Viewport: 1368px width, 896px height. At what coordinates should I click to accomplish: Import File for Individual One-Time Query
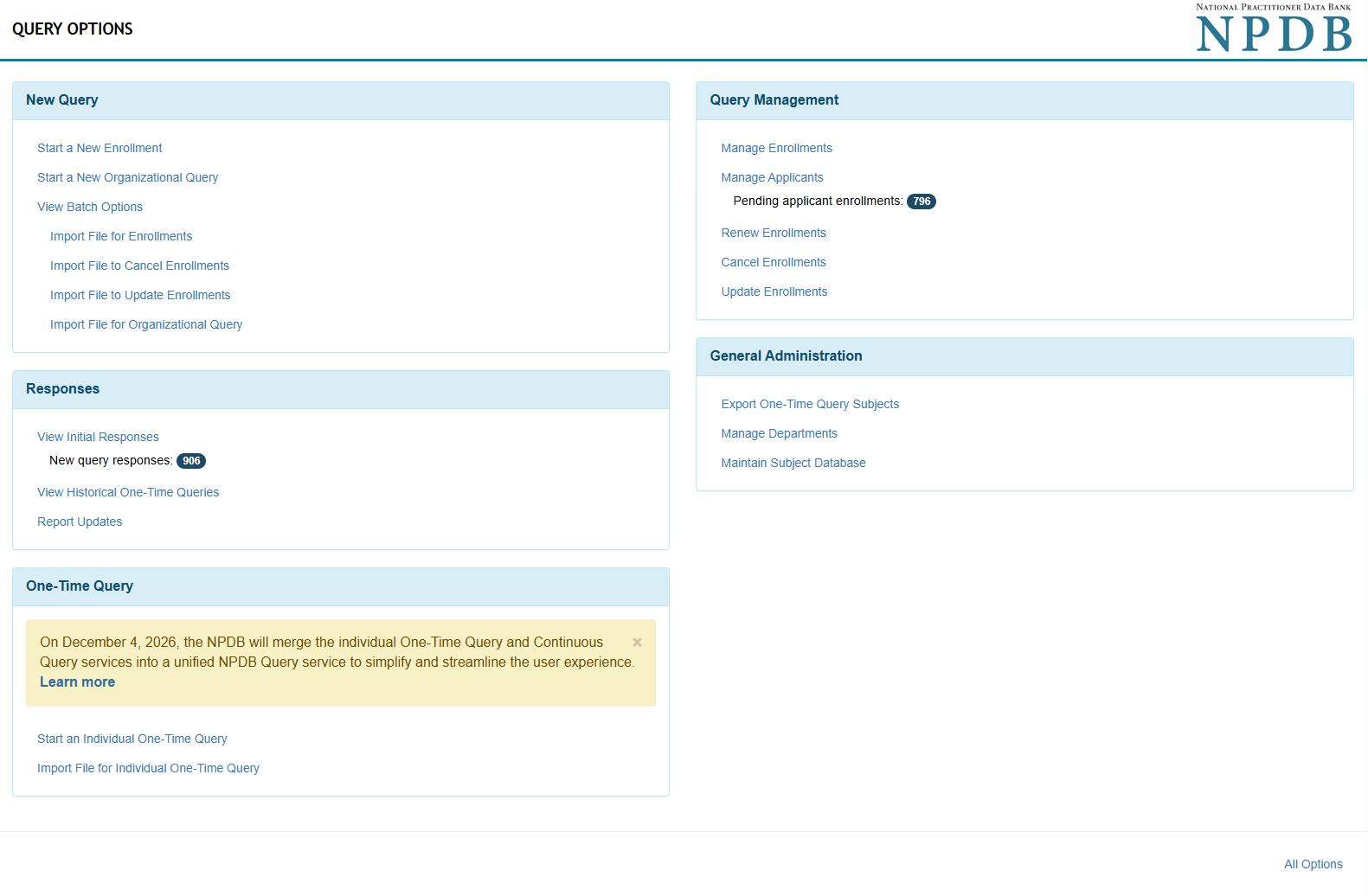coord(148,768)
